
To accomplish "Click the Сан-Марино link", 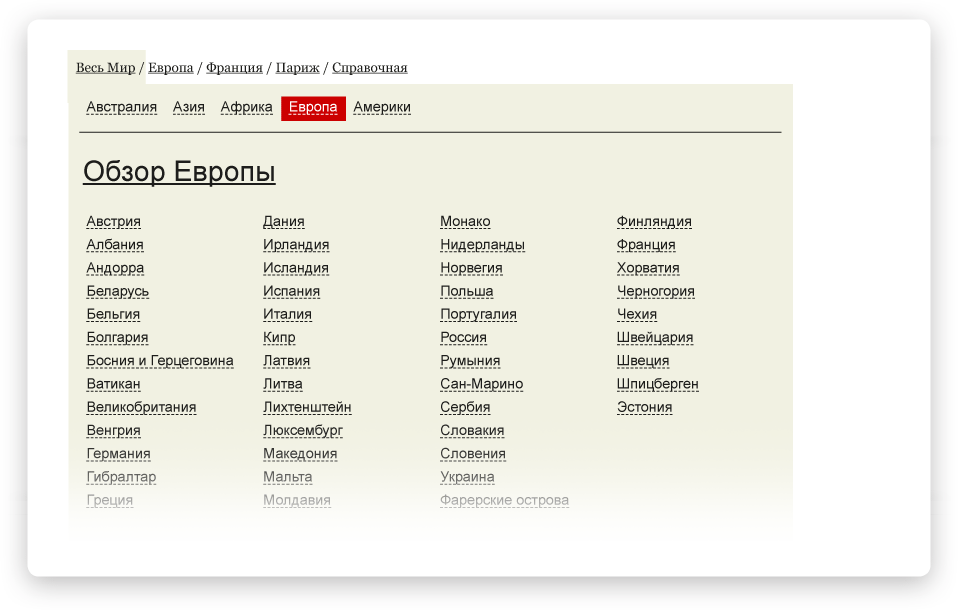I will pyautogui.click(x=481, y=385).
